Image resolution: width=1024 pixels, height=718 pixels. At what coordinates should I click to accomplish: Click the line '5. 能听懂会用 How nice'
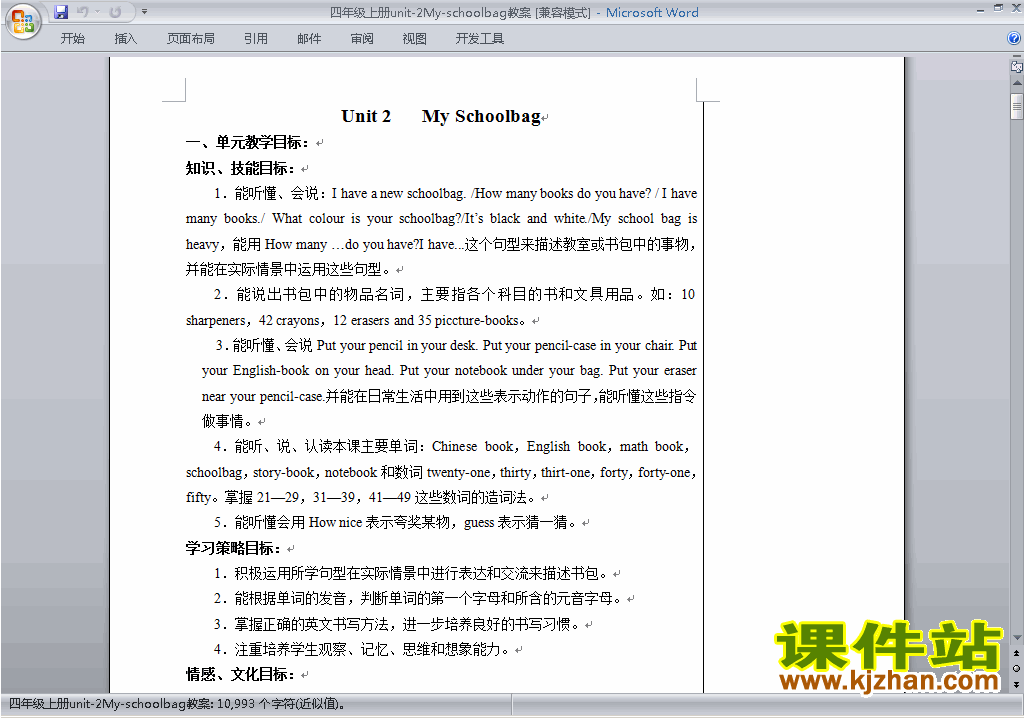[395, 523]
